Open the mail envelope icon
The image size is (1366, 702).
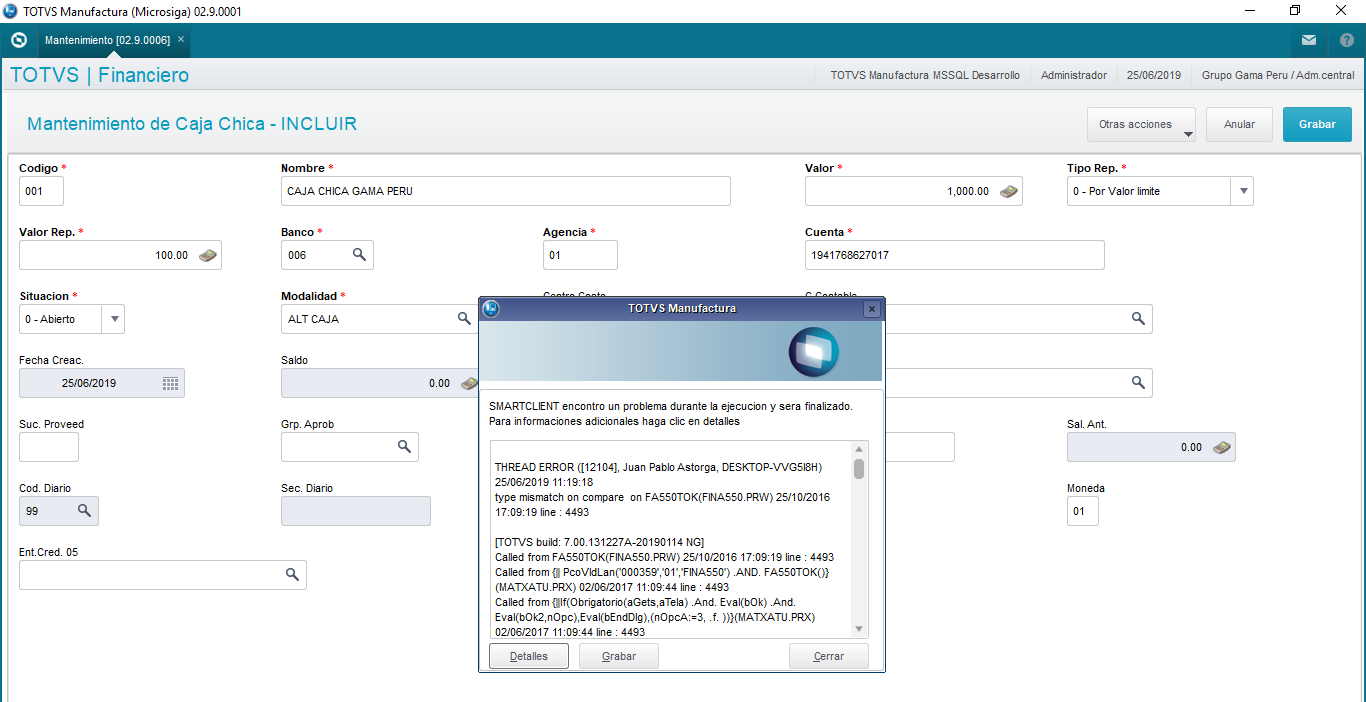tap(1309, 41)
